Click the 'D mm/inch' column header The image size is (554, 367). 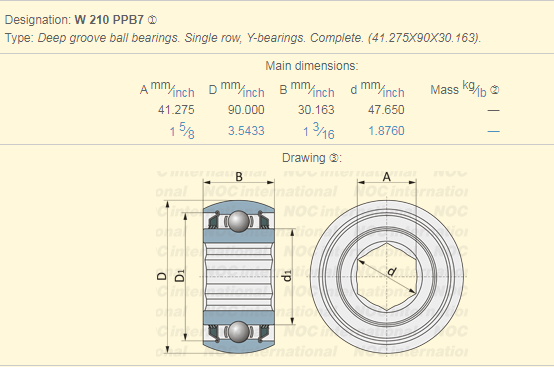[236, 90]
